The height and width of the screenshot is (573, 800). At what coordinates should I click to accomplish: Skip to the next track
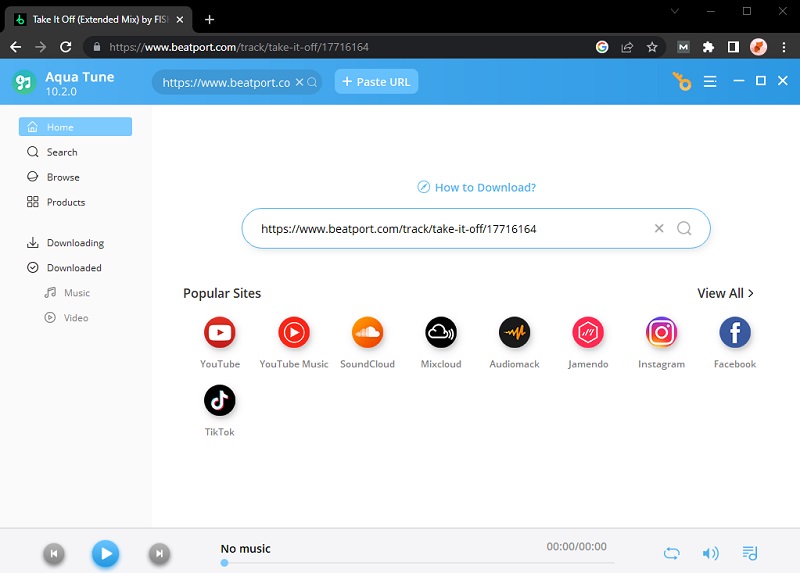pyautogui.click(x=159, y=554)
